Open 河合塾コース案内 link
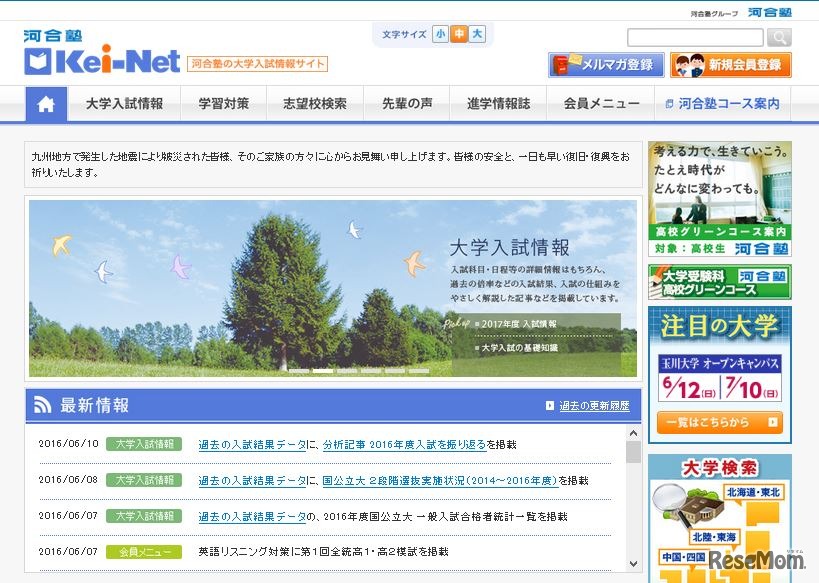This screenshot has height=583, width=819. (x=723, y=103)
